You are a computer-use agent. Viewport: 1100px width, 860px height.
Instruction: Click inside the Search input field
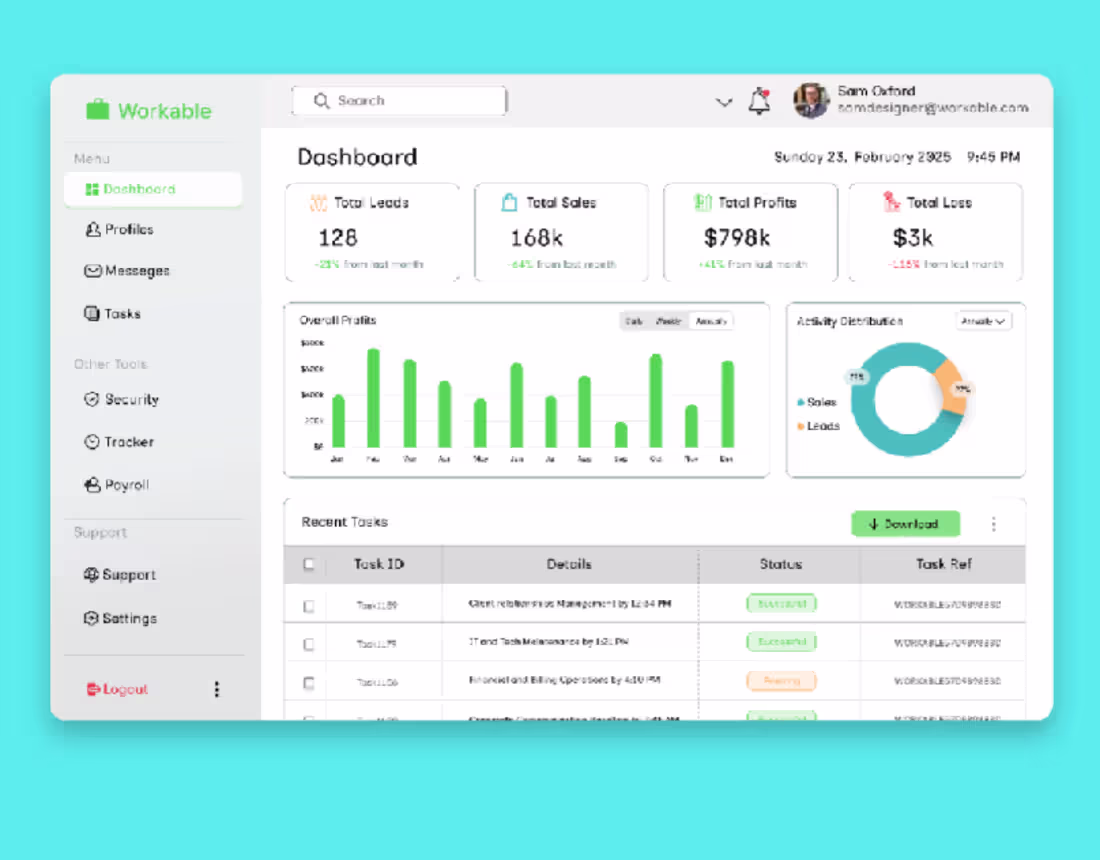(398, 101)
